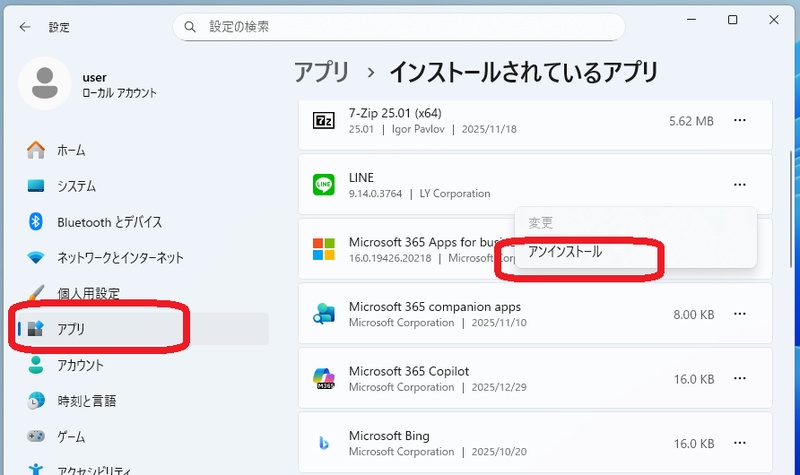Screen dimensions: 800x475
Task: Click the Bluetooth icon
Action: [36, 221]
